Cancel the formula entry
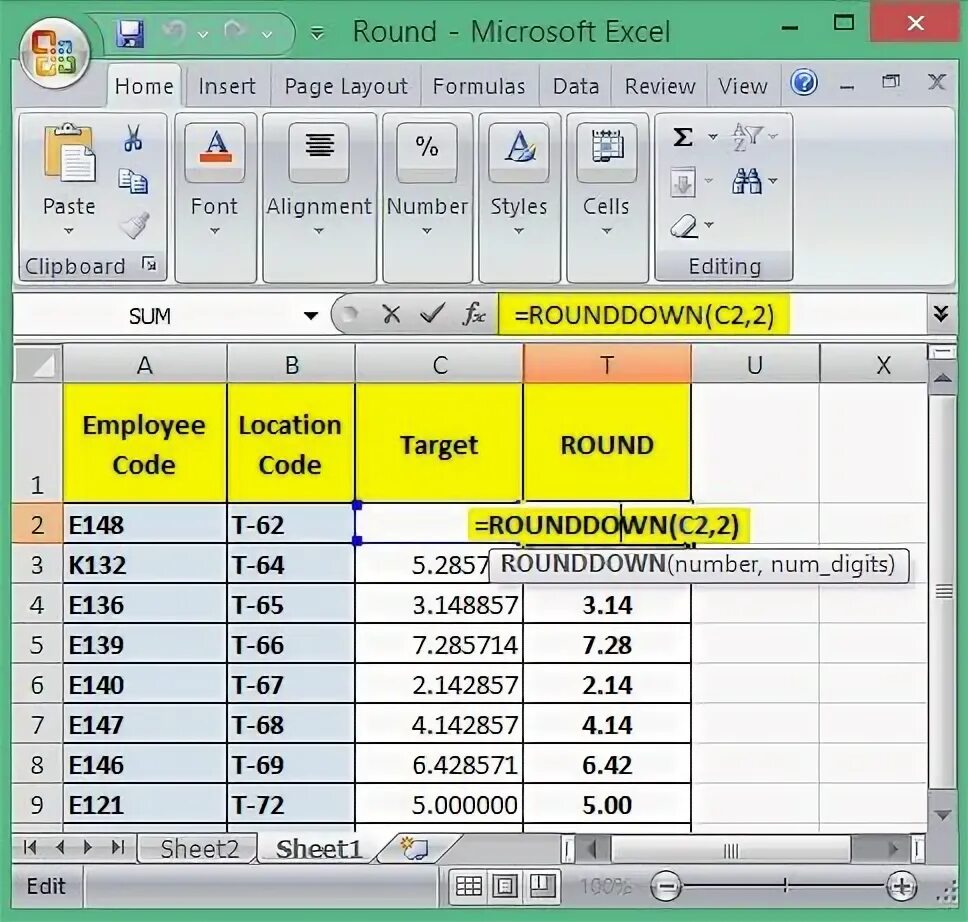Image resolution: width=968 pixels, height=922 pixels. click(x=391, y=315)
